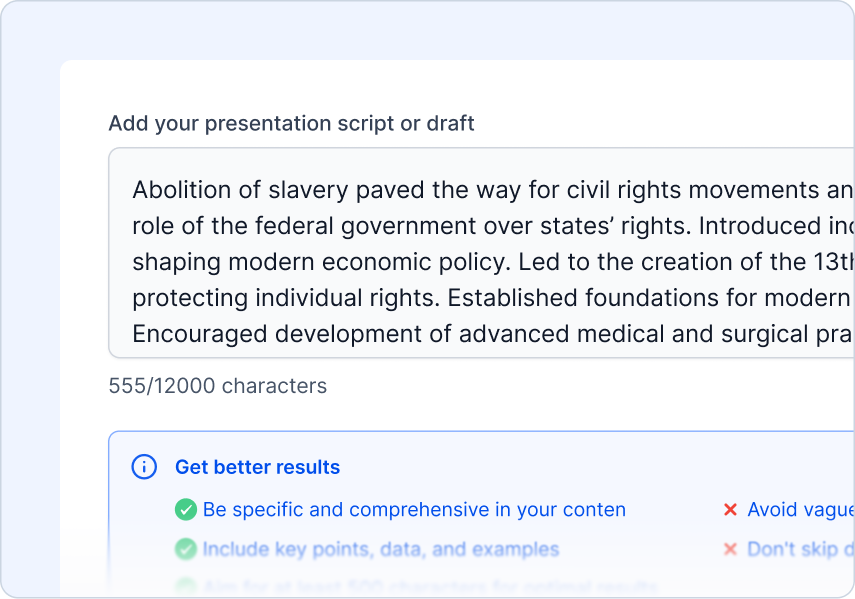
Task: Select the green check icon next to Include key points
Action: (187, 549)
